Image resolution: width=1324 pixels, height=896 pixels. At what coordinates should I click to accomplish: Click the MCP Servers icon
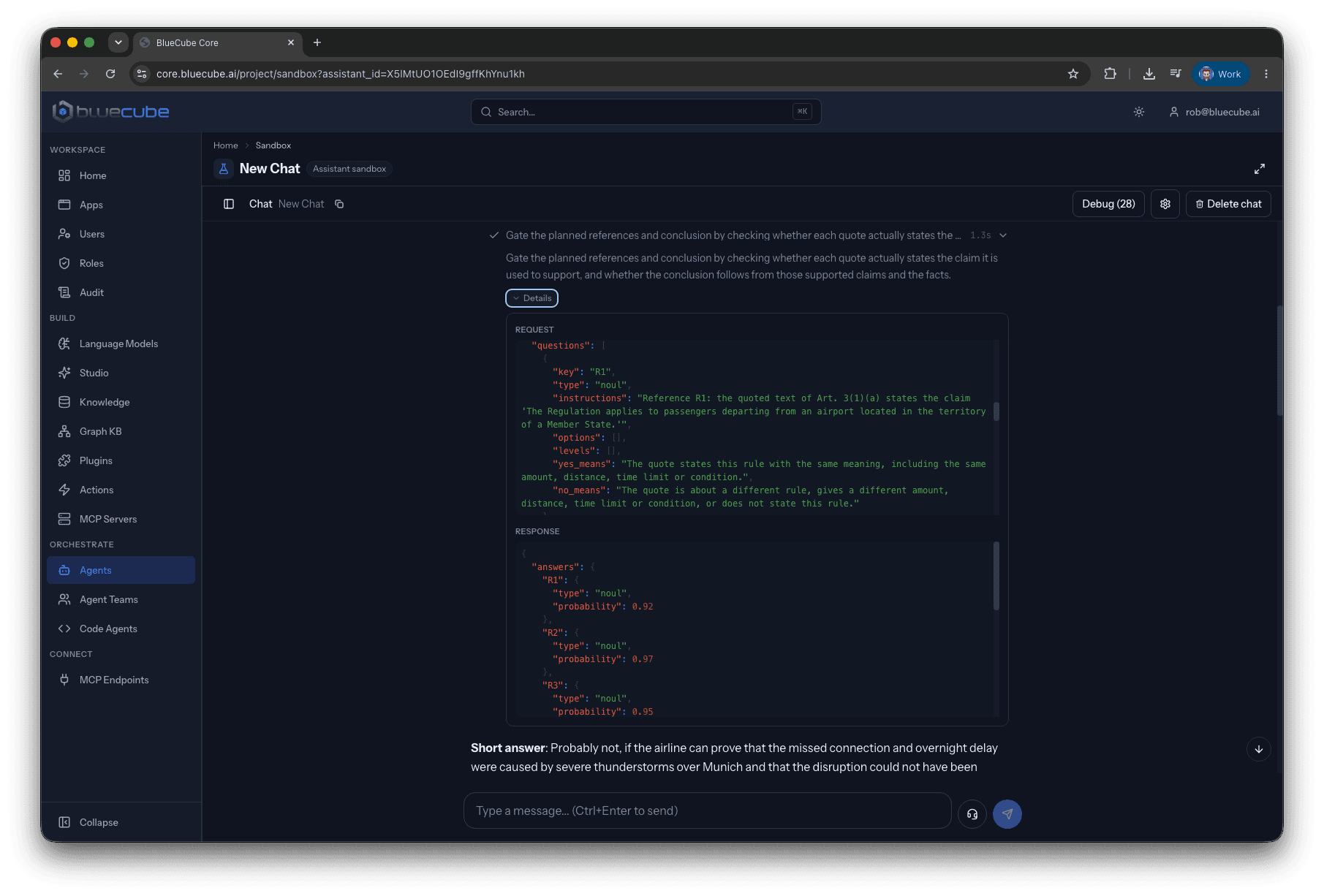pos(64,519)
